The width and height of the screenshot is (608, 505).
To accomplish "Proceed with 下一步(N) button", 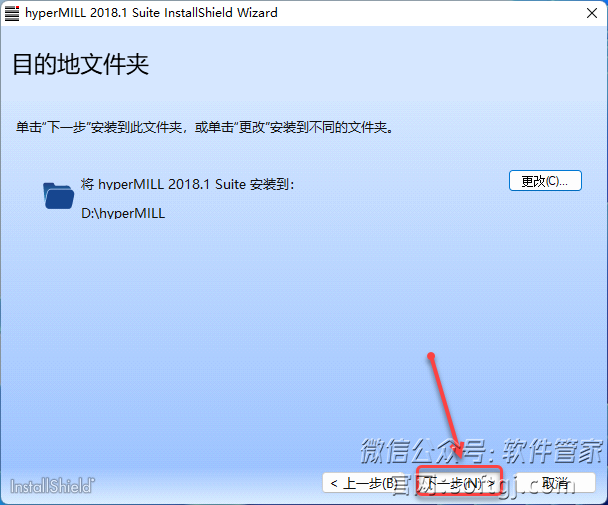I will 459,483.
